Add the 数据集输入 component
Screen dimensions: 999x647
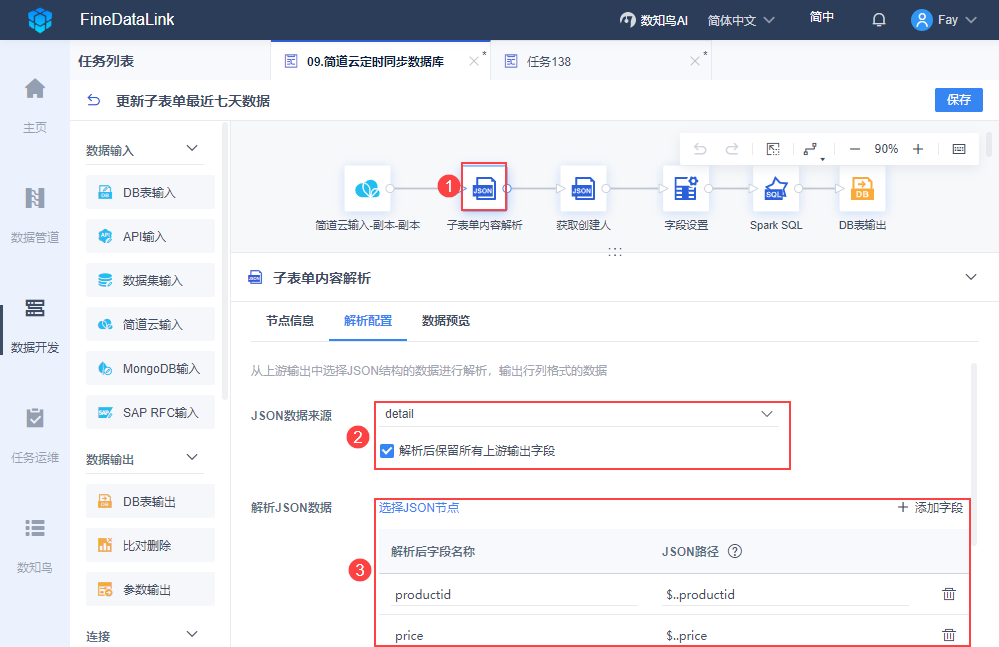pos(150,280)
